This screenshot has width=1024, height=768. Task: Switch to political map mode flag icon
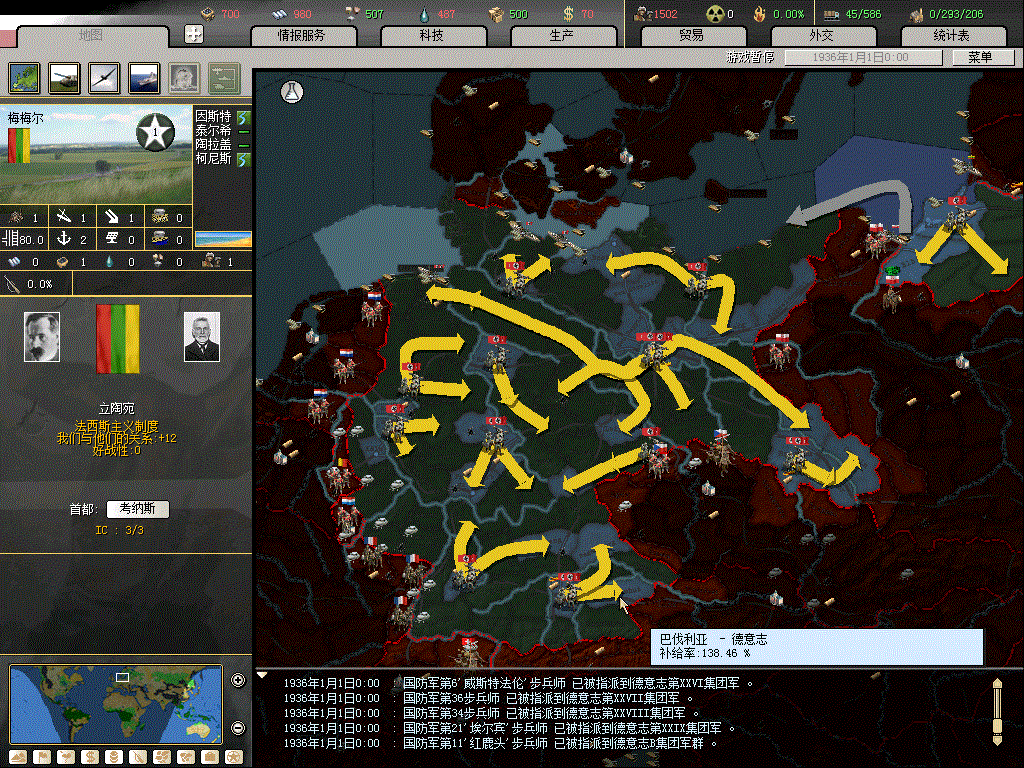pyautogui.click(x=42, y=757)
